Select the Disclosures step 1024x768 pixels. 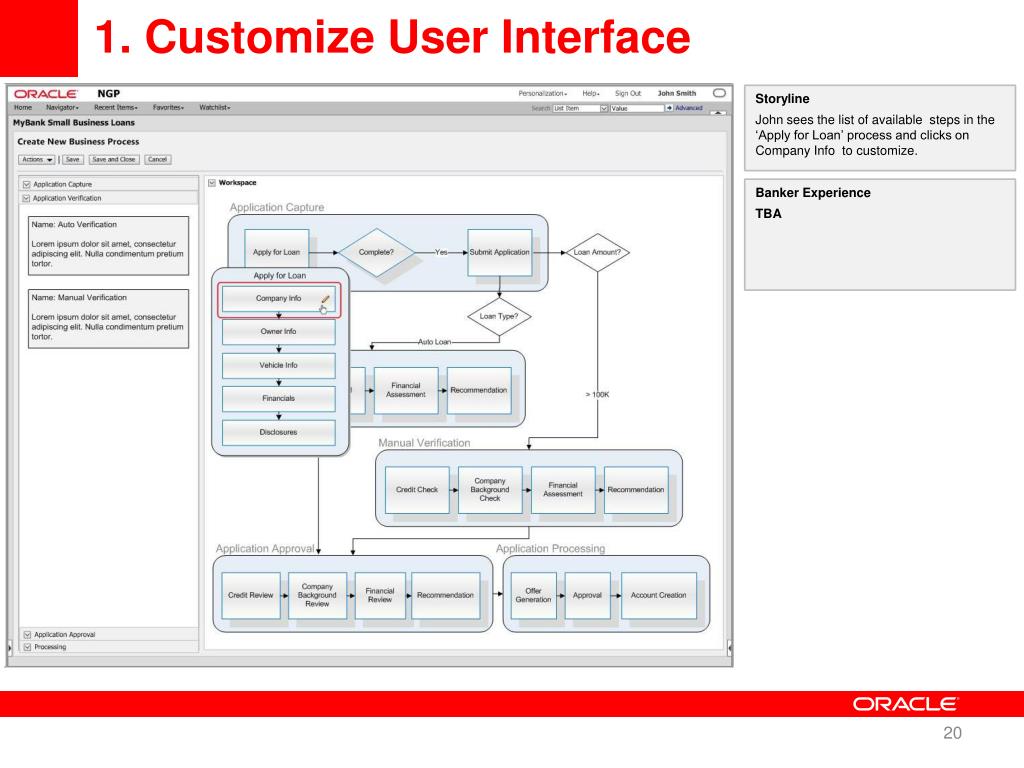point(279,432)
